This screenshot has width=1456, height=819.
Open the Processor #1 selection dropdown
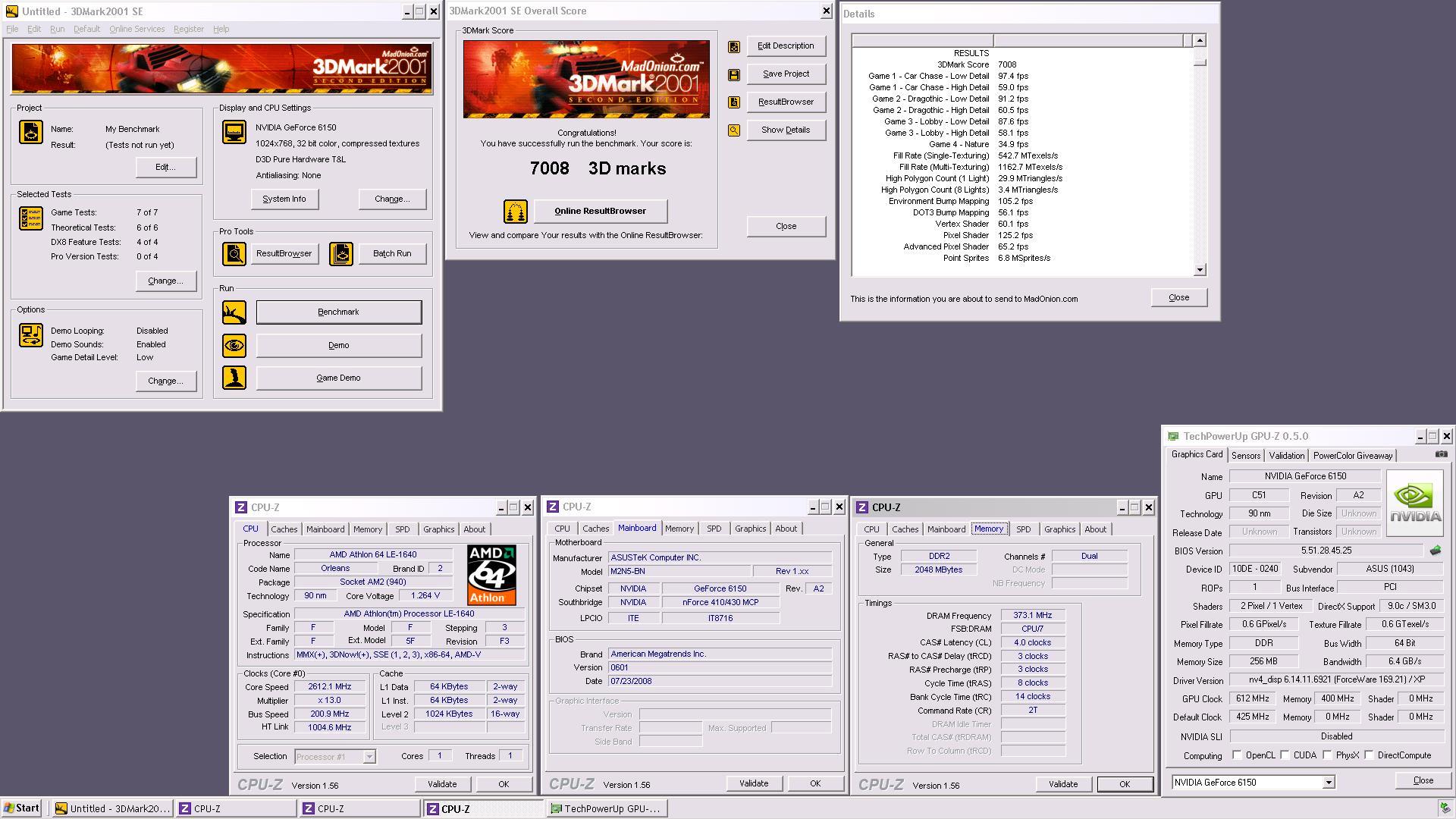coord(369,757)
